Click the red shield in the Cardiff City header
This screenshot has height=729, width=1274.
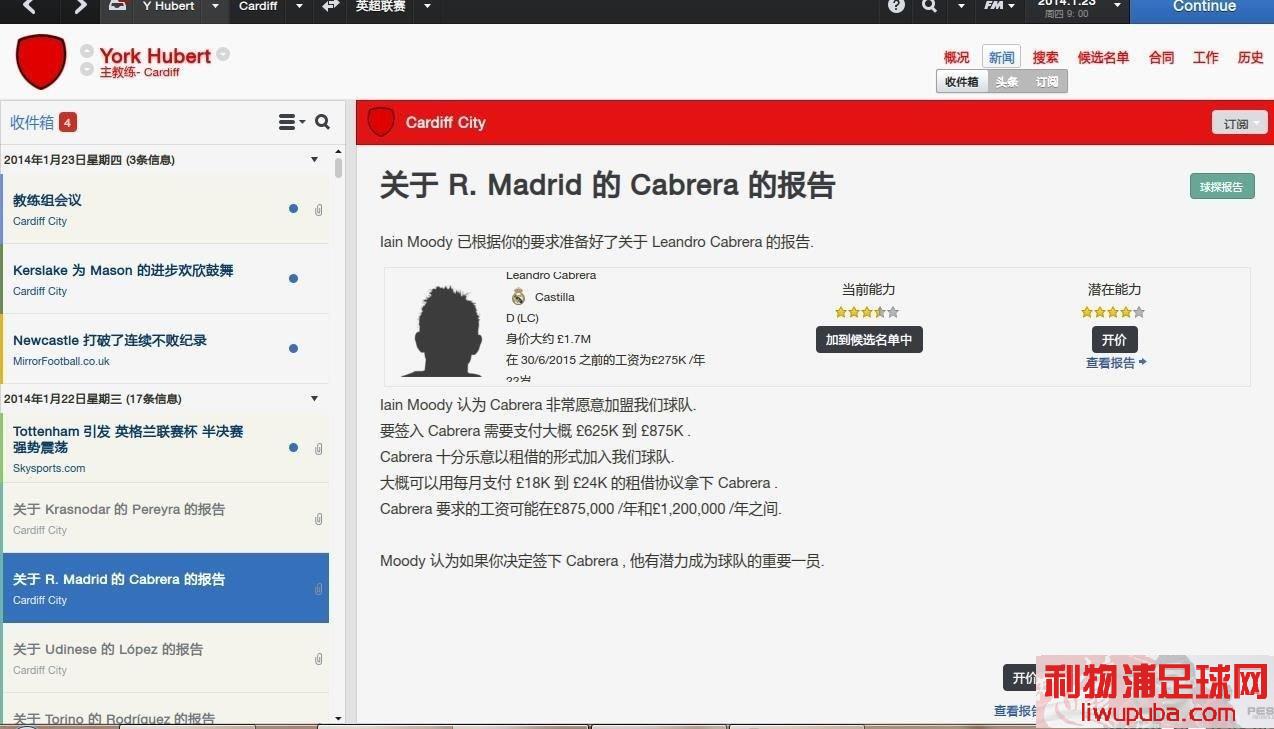tap(381, 122)
